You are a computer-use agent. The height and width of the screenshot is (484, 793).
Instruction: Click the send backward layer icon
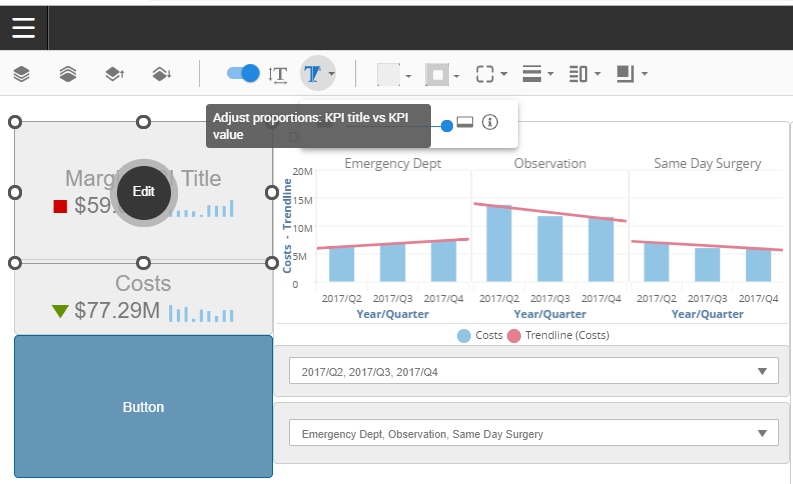(x=160, y=74)
